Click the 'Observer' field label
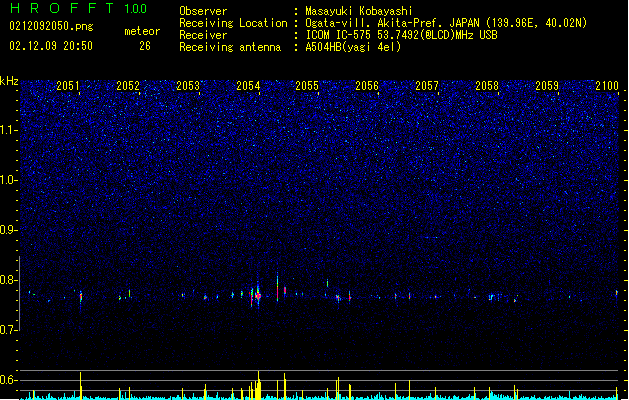This screenshot has width=629, height=400. pyautogui.click(x=203, y=11)
